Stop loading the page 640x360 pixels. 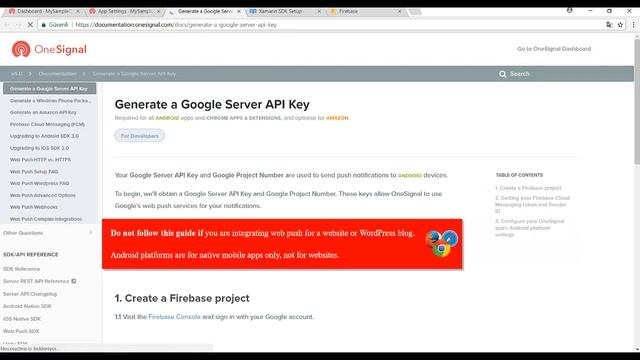[30, 25]
